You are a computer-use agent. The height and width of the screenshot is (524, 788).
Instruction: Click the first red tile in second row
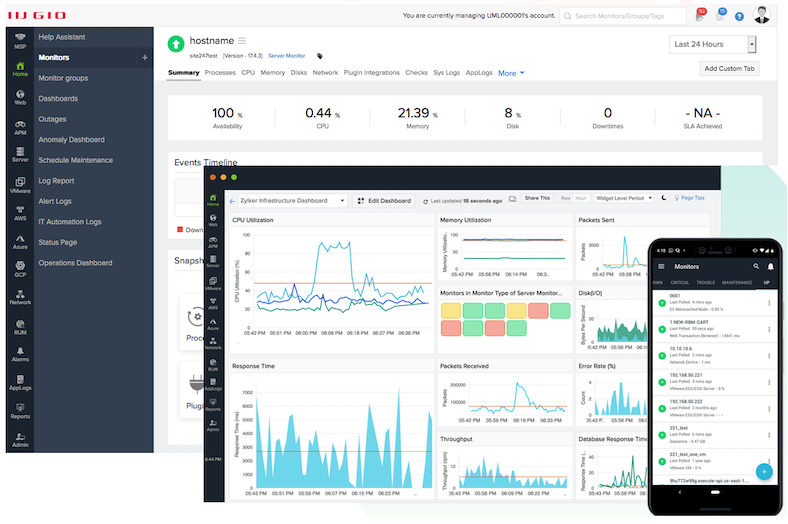click(x=451, y=328)
